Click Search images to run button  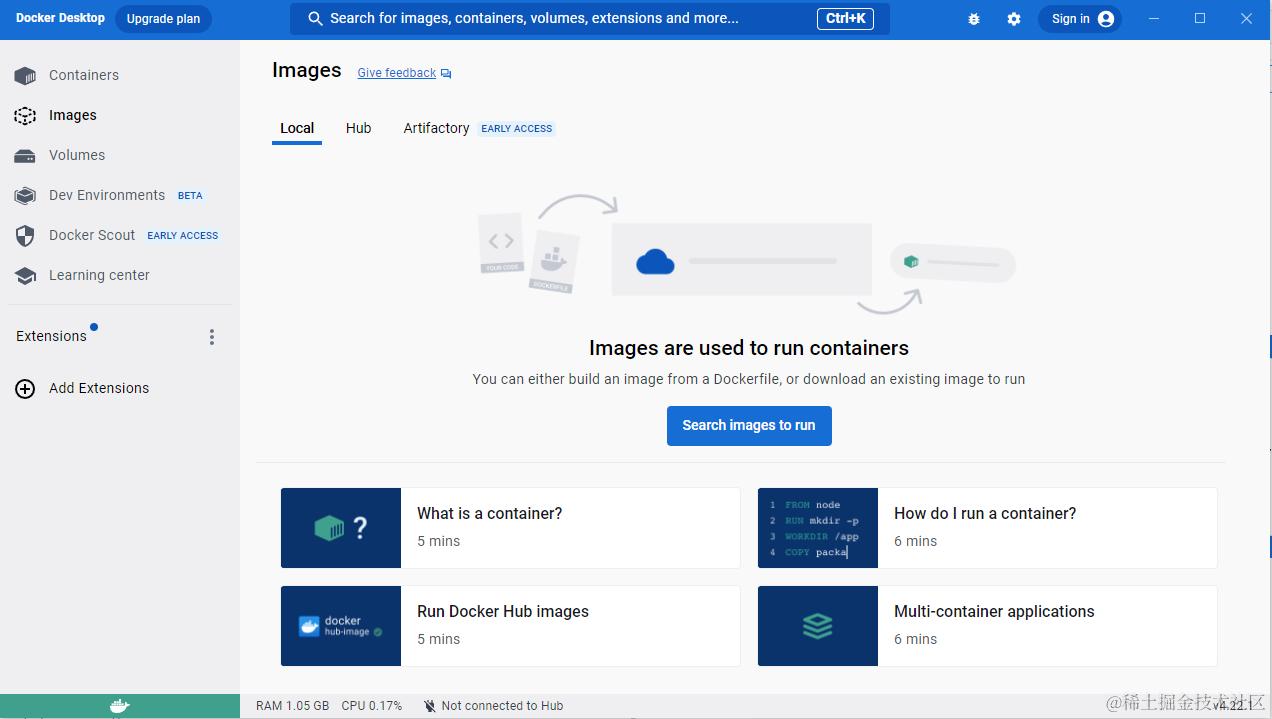pyautogui.click(x=749, y=426)
